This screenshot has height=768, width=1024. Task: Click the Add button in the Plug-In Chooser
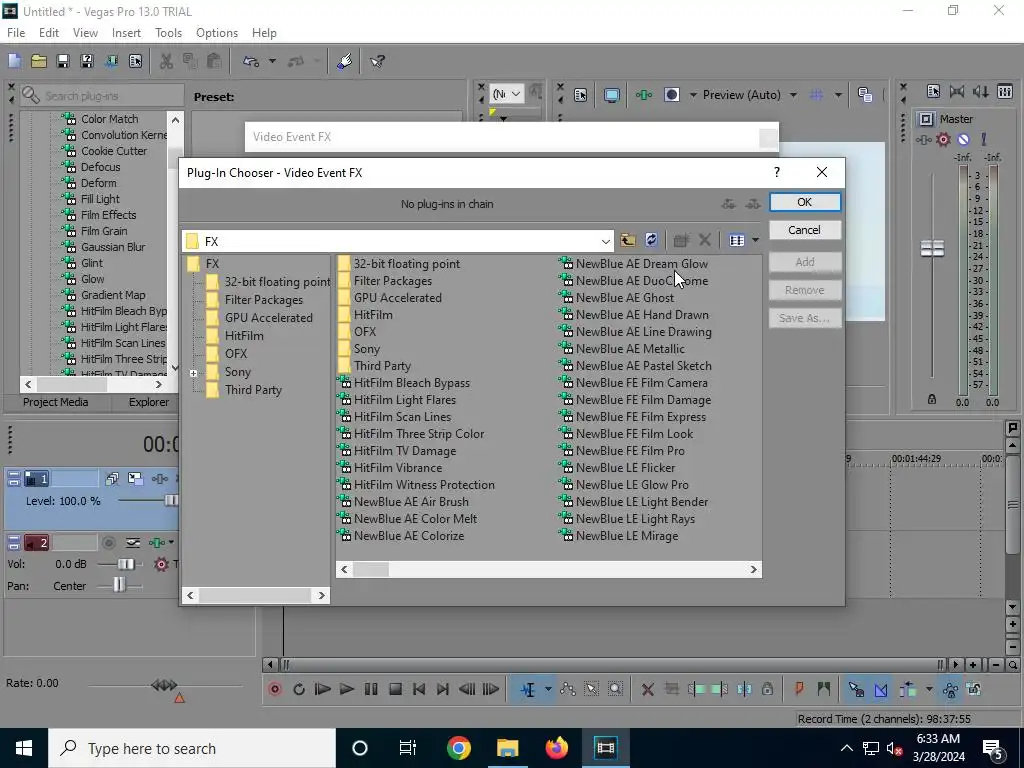pyautogui.click(x=805, y=262)
